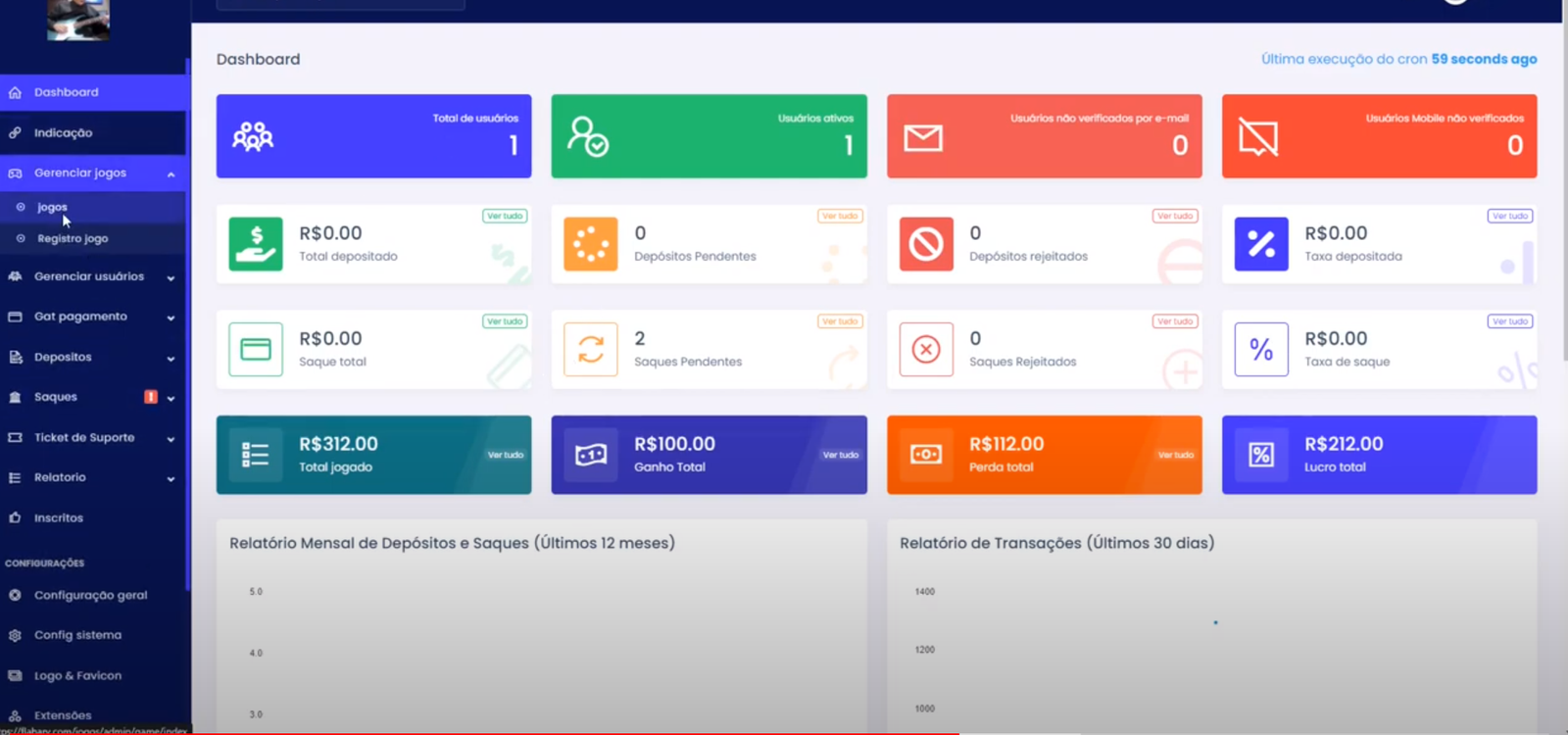The image size is (1568, 735).
Task: Click the profile avatar thumbnail
Action: [x=78, y=19]
